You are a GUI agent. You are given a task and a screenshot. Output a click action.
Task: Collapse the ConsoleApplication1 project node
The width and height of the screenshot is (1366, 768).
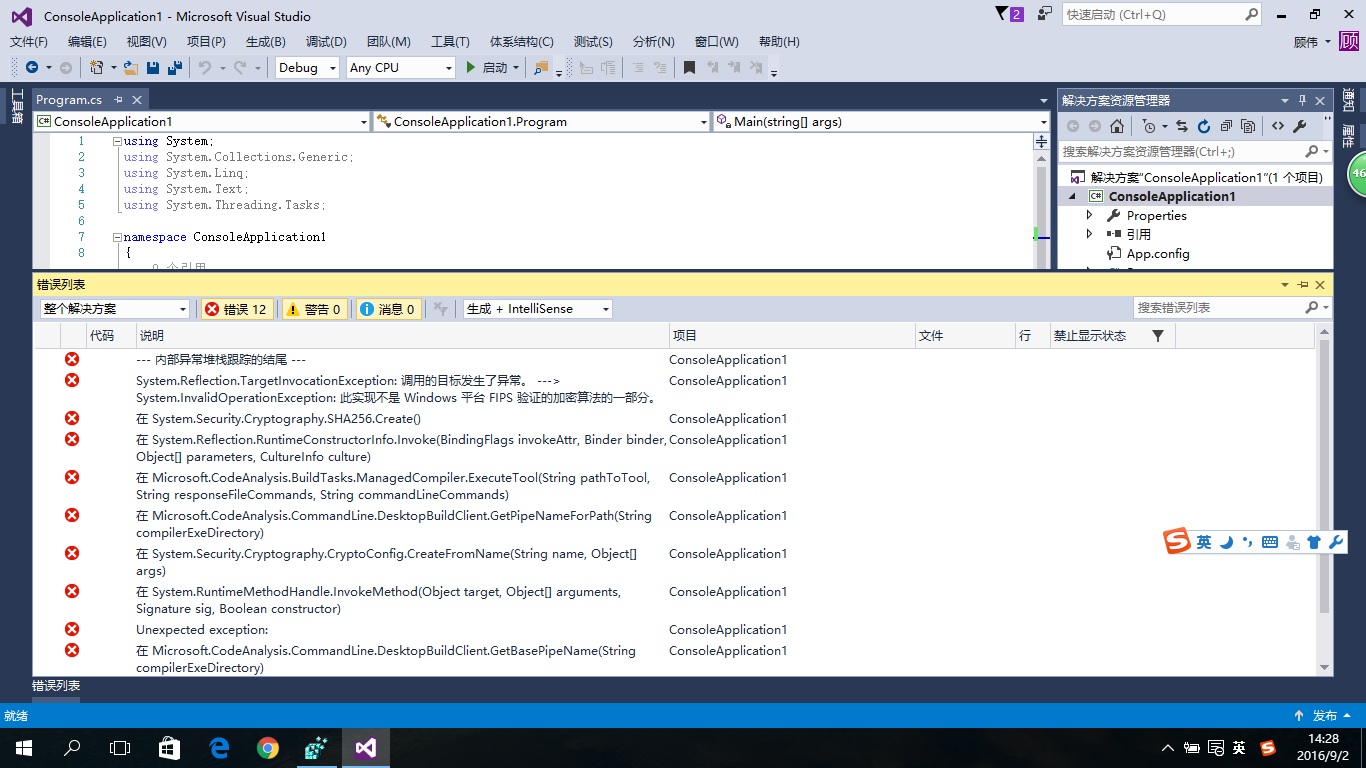tap(1072, 196)
